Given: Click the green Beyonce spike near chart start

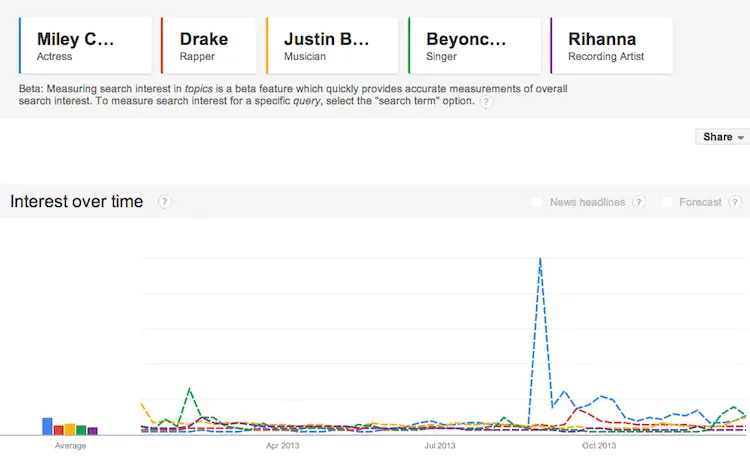Looking at the screenshot, I should (189, 389).
